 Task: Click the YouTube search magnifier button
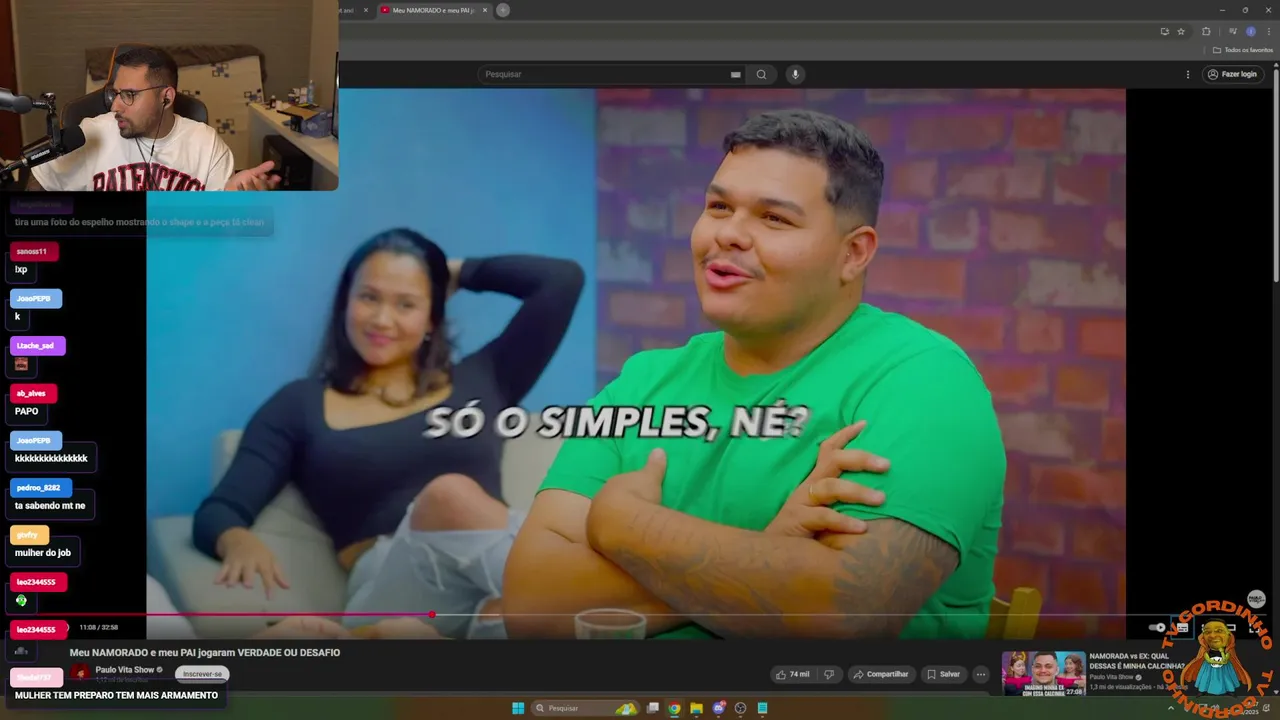click(762, 74)
